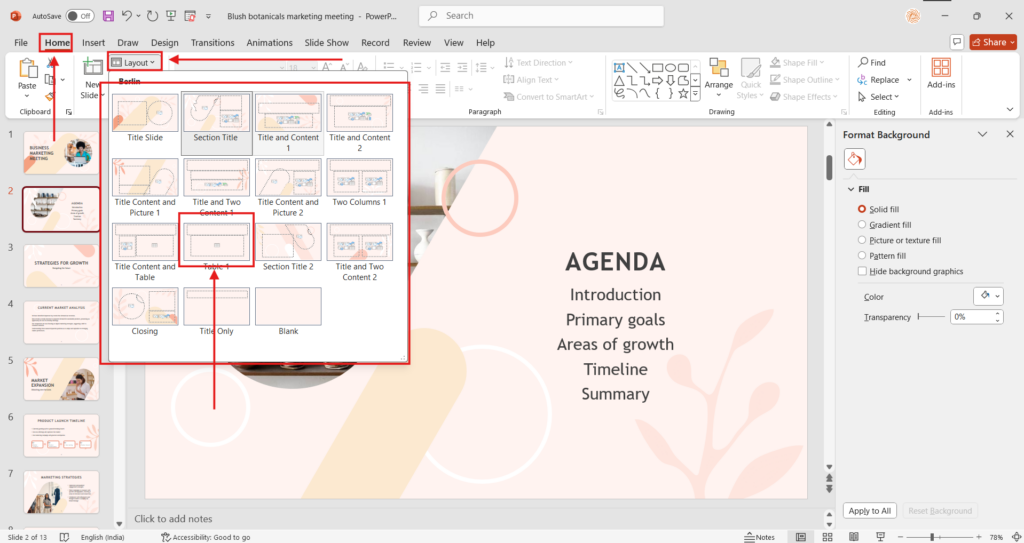Select the Gradient fill radio option
The image size is (1024, 543).
click(x=862, y=225)
